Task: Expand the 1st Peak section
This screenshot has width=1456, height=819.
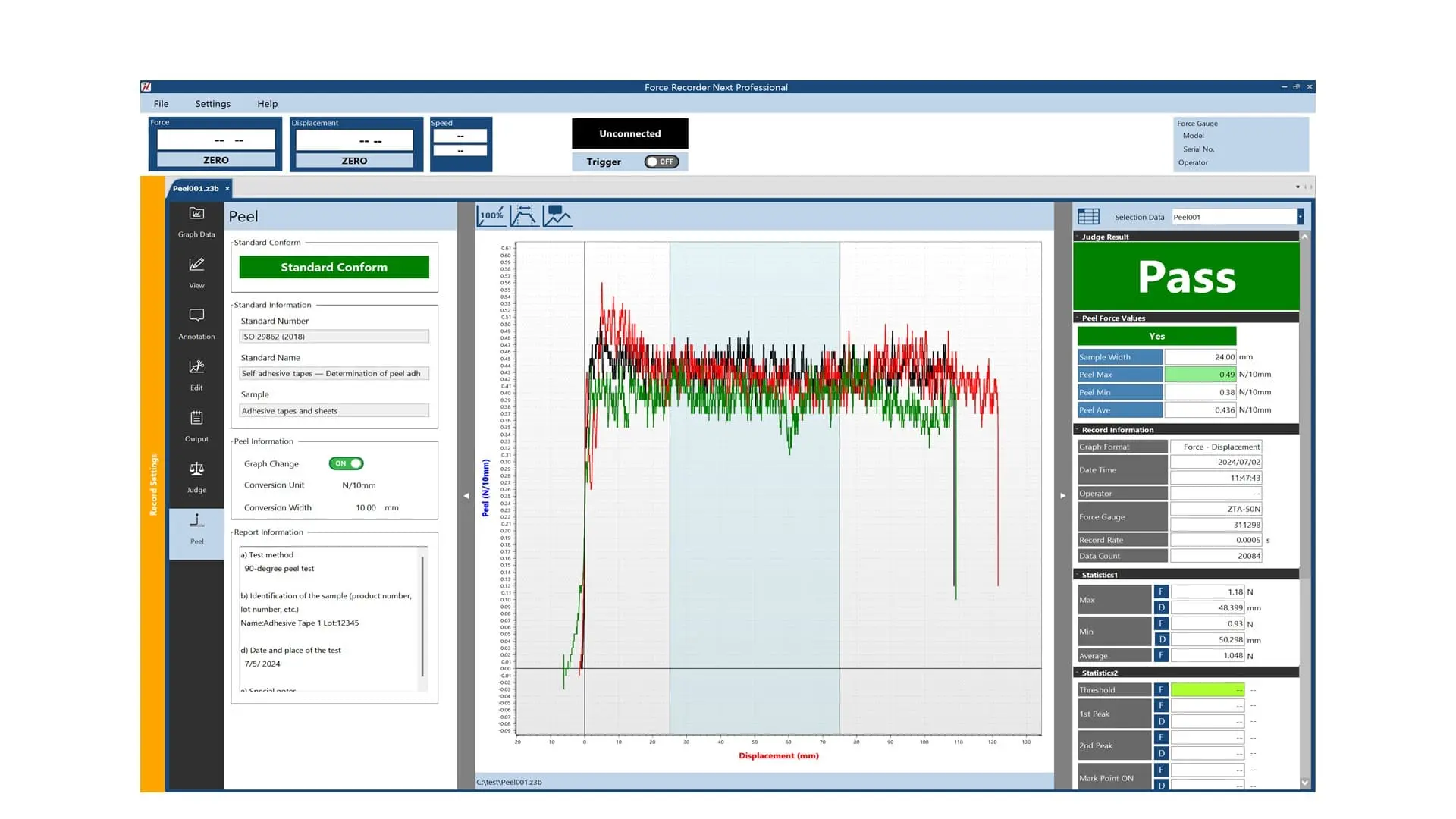Action: coord(1113,713)
